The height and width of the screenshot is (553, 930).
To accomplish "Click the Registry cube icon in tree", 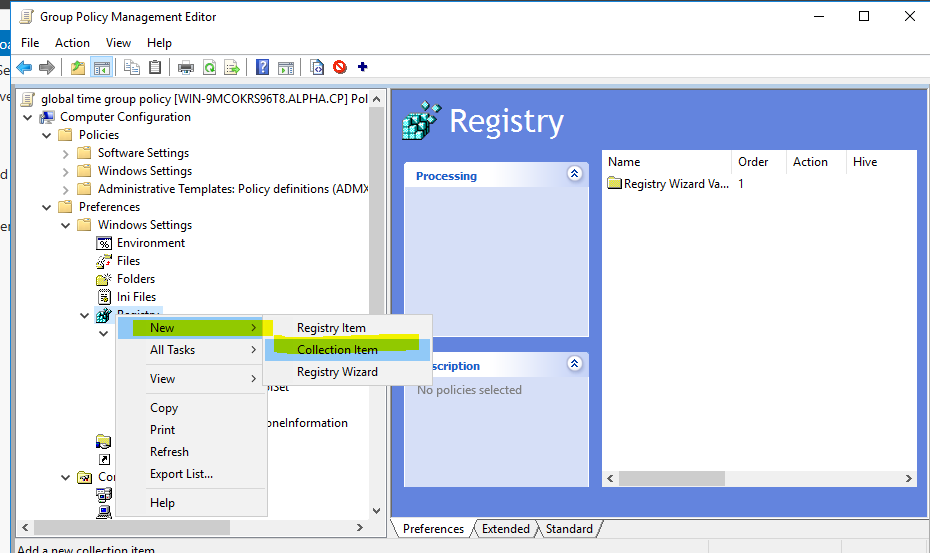I will (x=103, y=315).
